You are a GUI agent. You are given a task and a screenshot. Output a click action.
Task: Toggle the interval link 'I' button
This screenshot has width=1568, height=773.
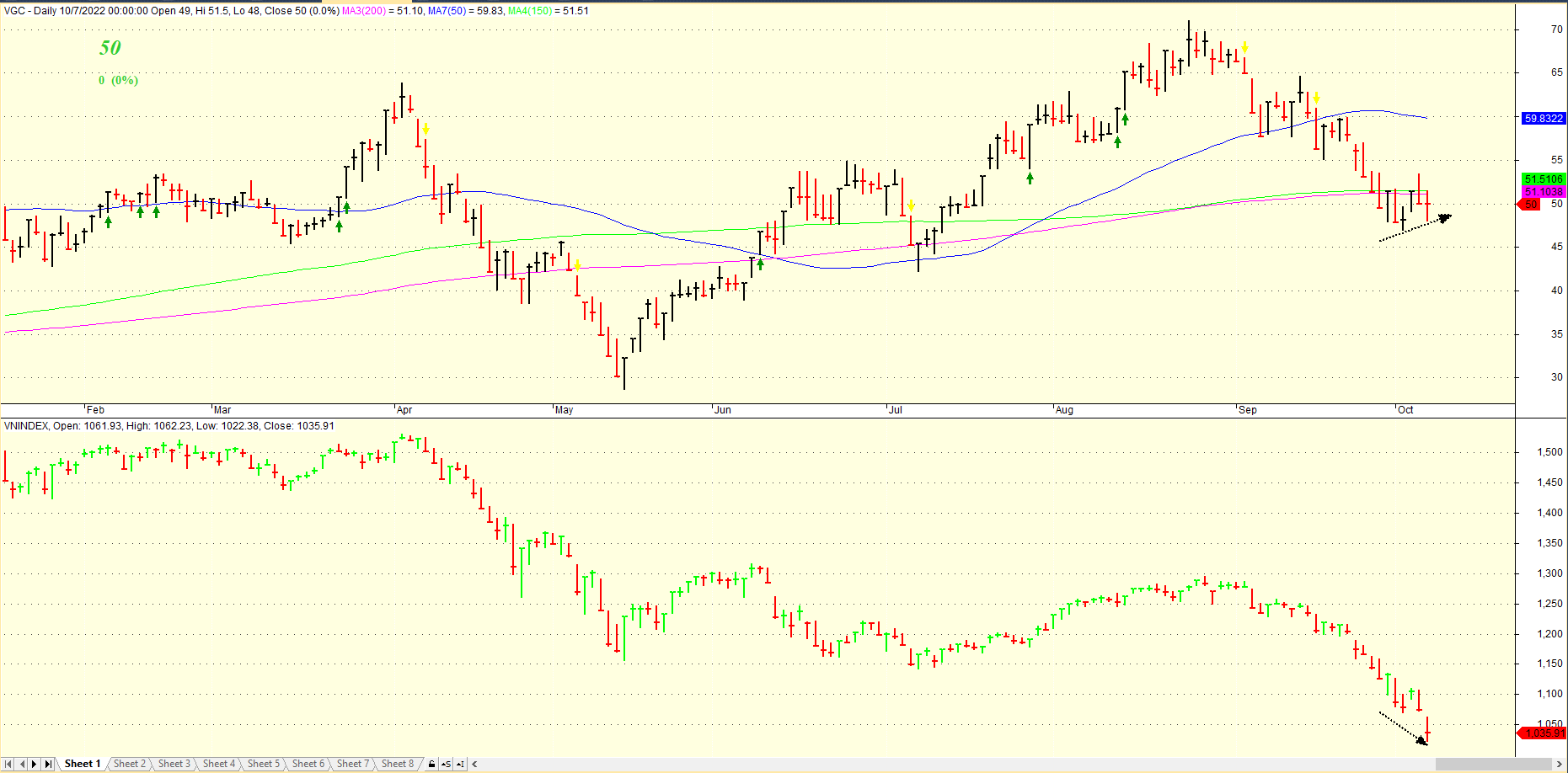point(460,764)
